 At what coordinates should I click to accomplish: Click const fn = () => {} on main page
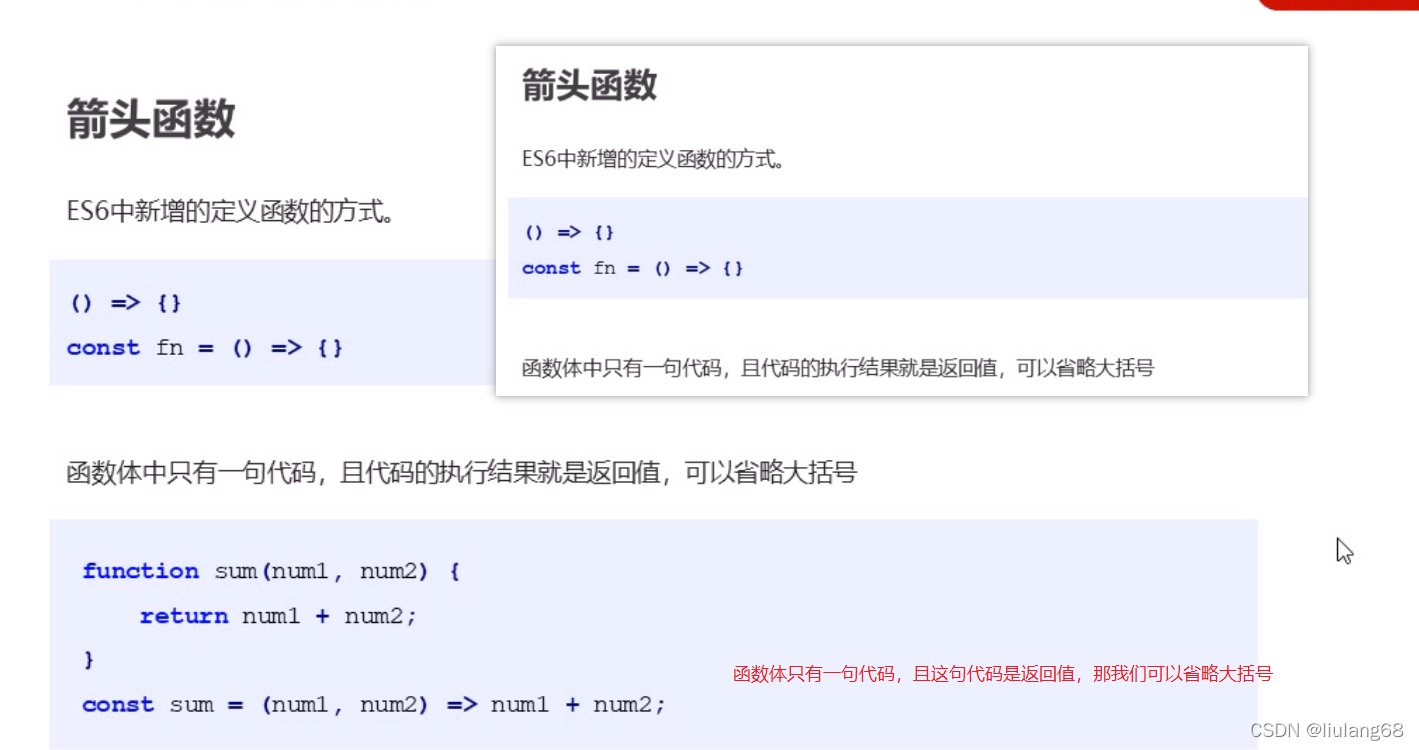point(205,348)
